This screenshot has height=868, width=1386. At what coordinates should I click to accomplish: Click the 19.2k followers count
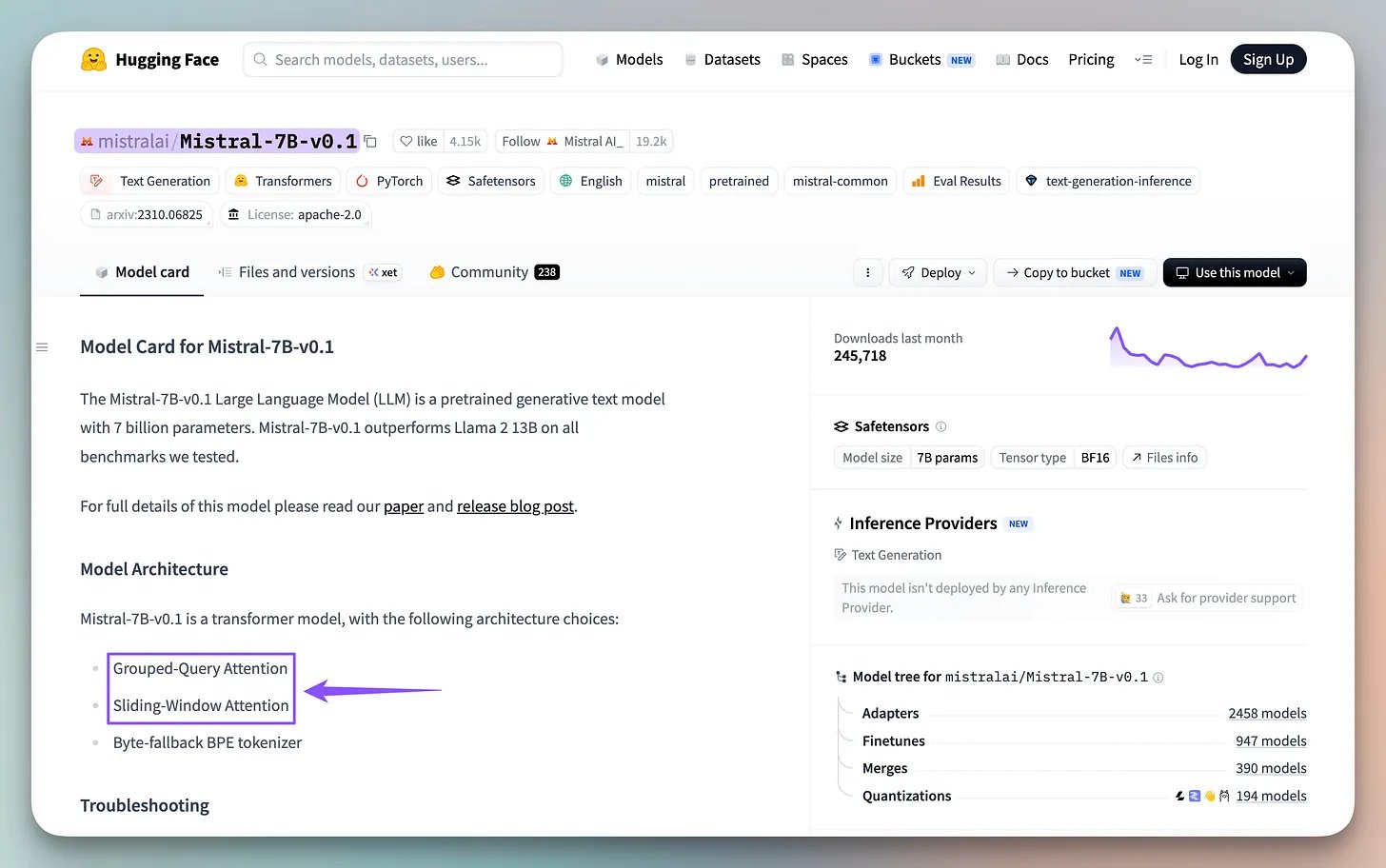[651, 141]
